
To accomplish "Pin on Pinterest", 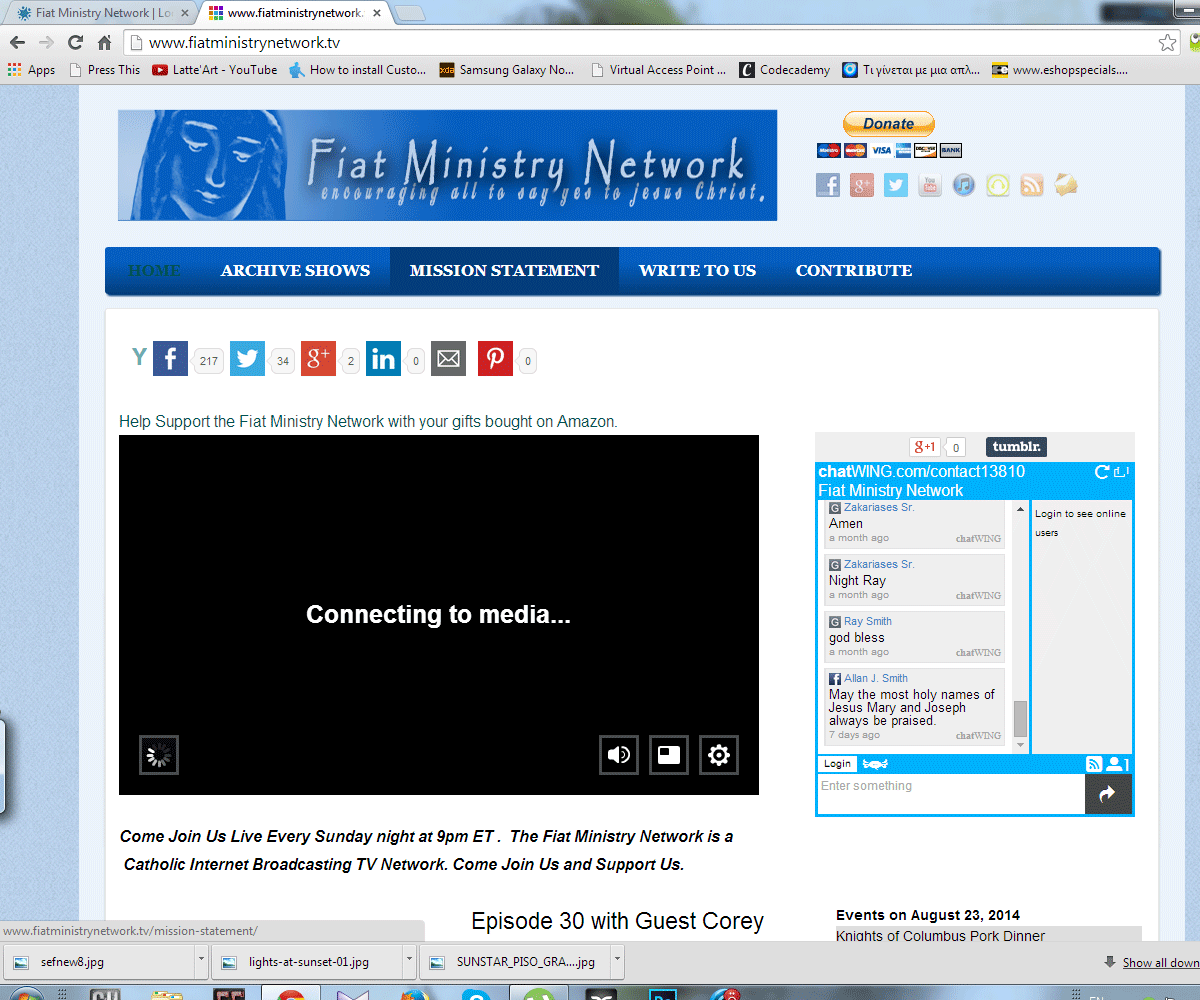I will pyautogui.click(x=495, y=359).
